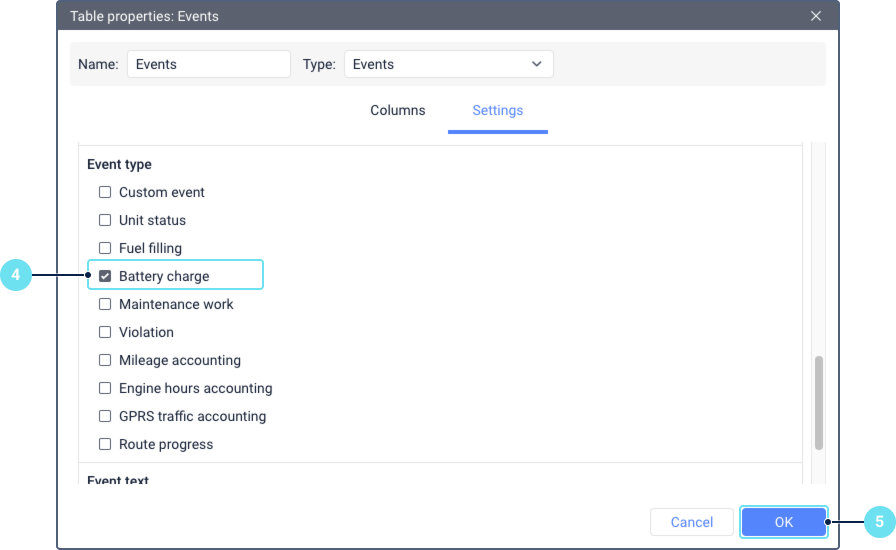Open the Type dropdown
Screen dimensions: 896x550
pyautogui.click(x=448, y=64)
